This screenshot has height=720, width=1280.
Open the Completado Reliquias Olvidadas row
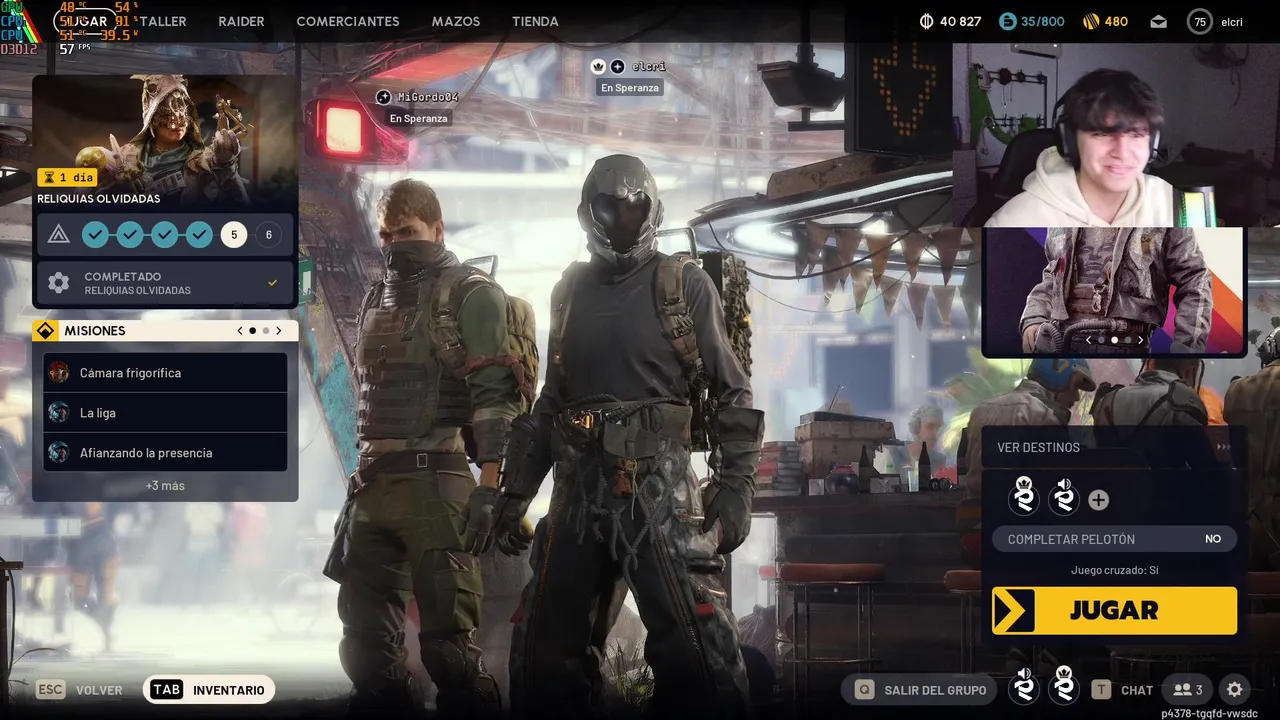165,283
